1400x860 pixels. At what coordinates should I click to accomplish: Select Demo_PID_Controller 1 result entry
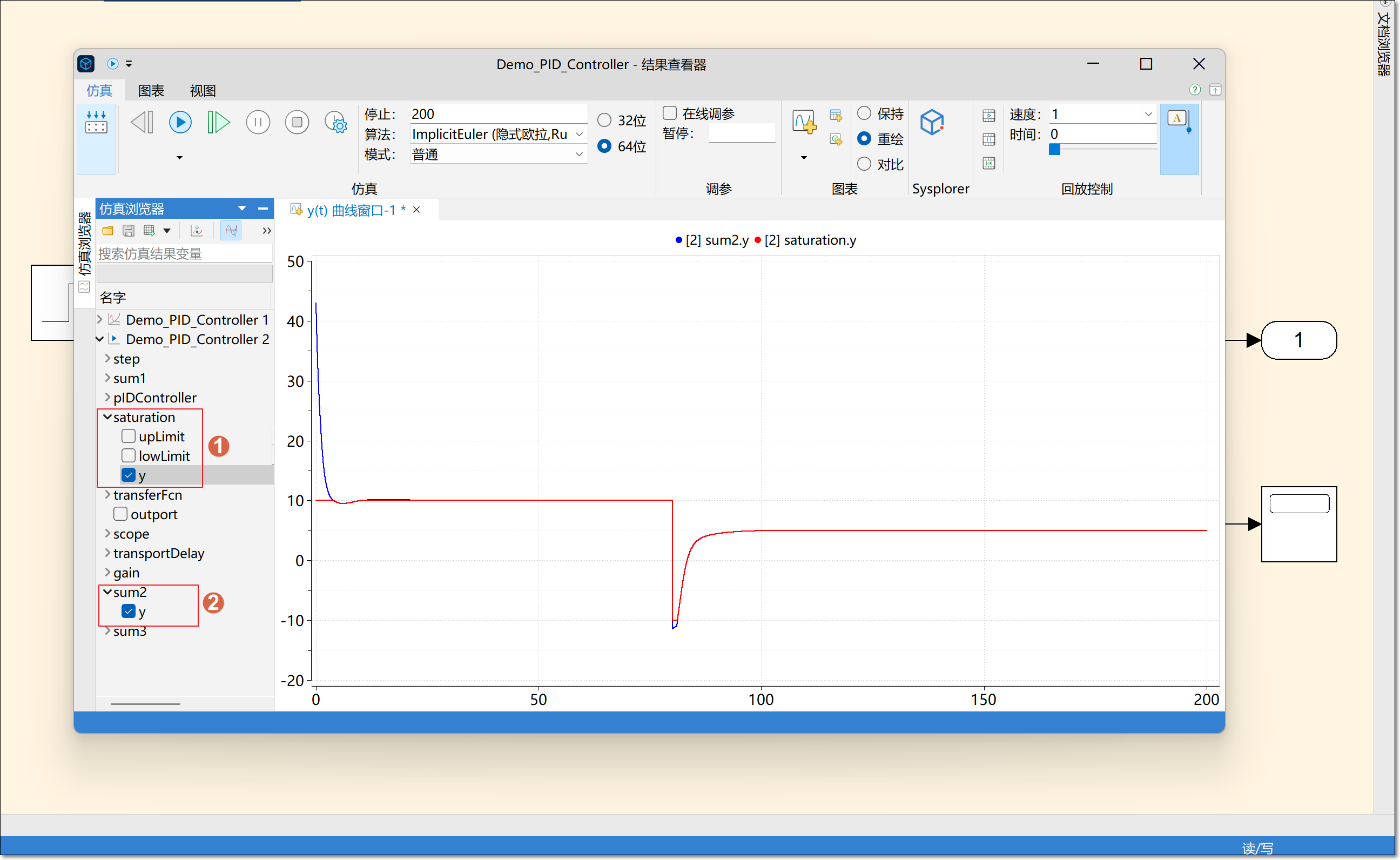pos(196,320)
